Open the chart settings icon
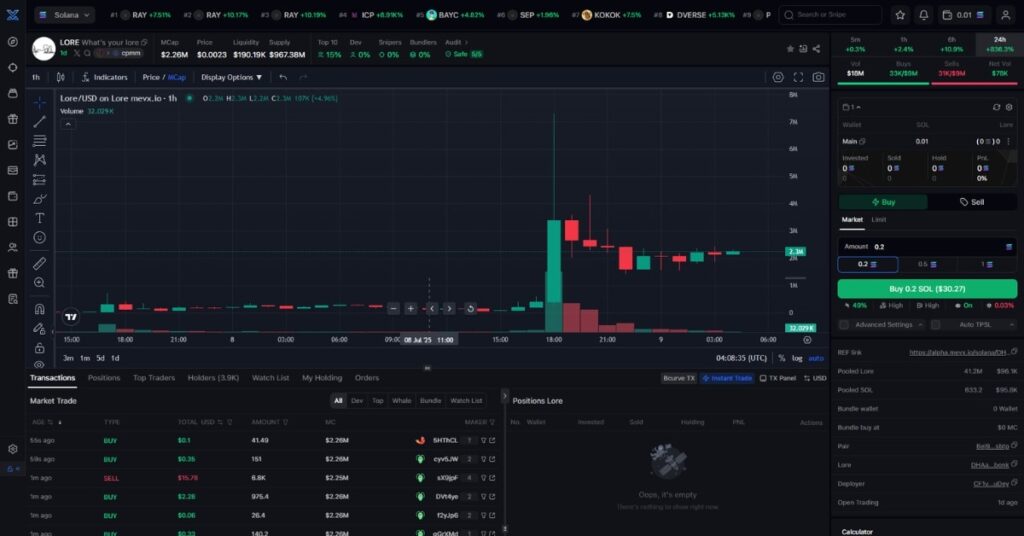The image size is (1024, 536). coord(778,77)
